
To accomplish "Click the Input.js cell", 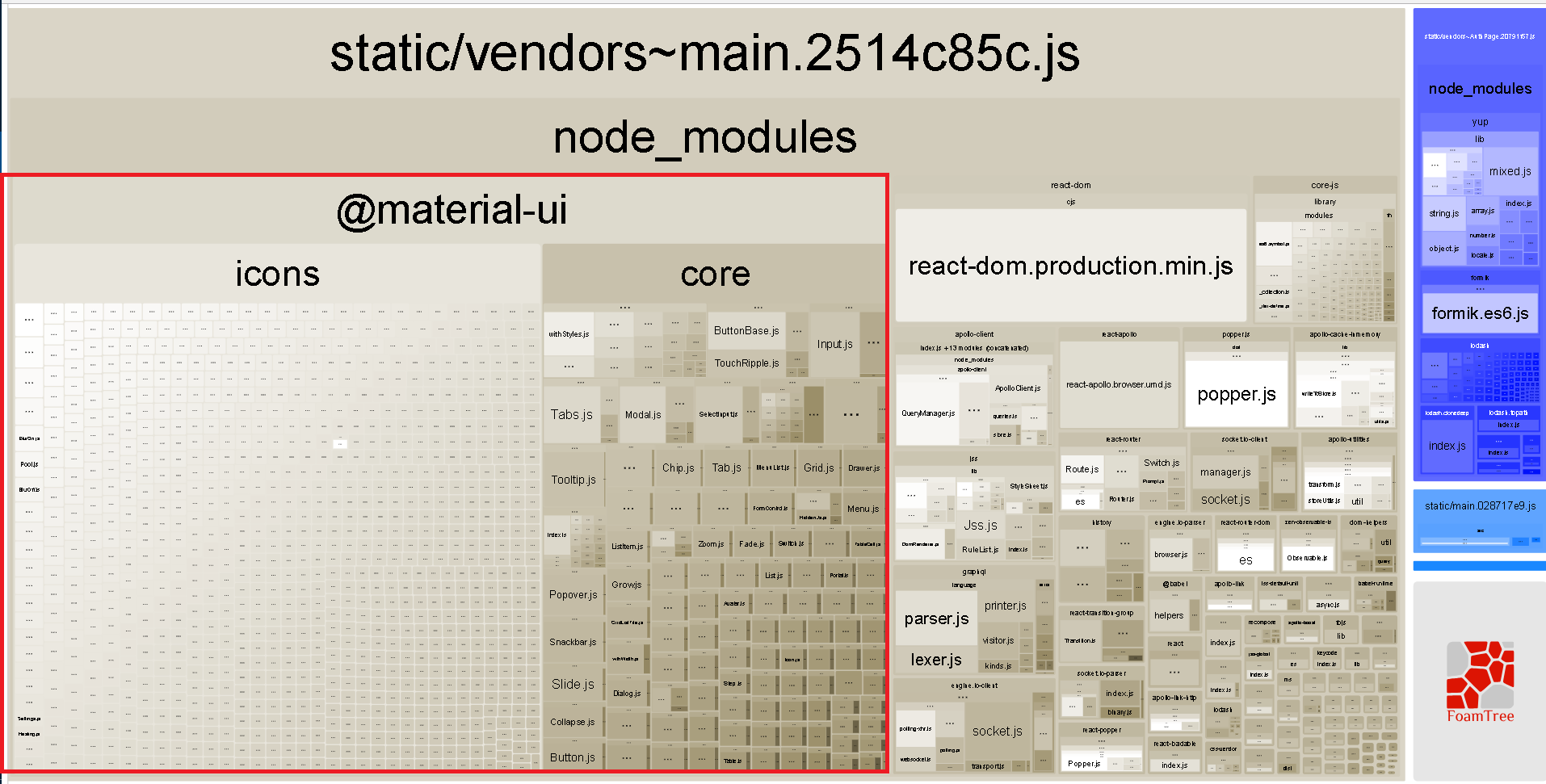I will tap(834, 344).
